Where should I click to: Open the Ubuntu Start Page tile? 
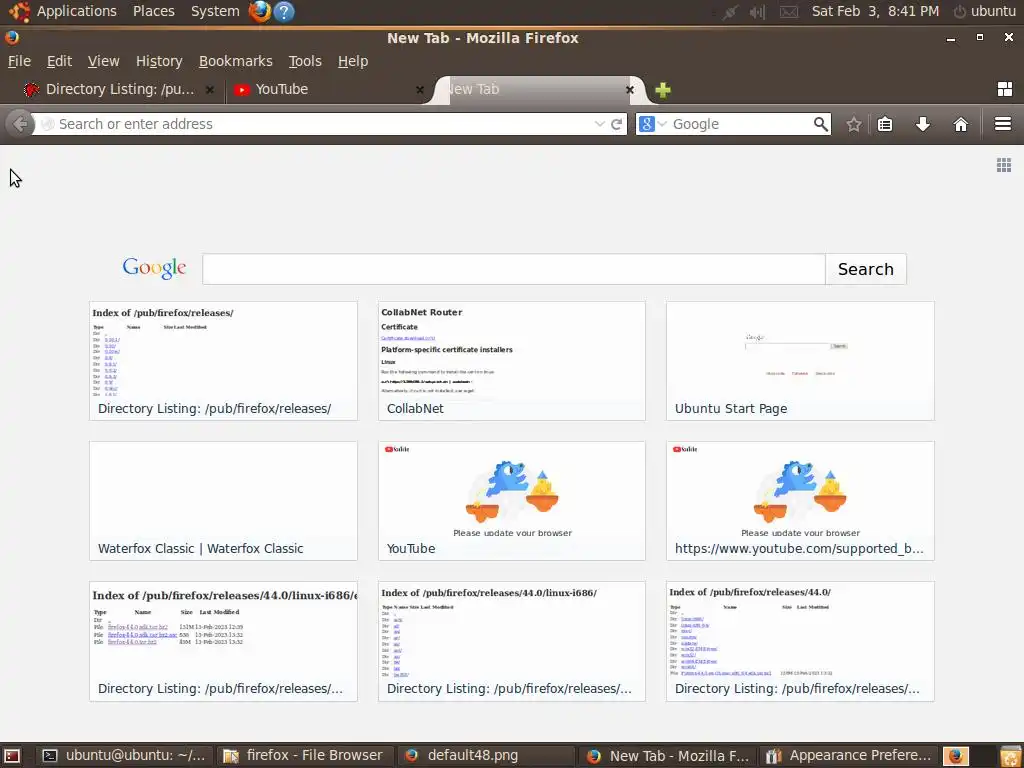pos(800,360)
